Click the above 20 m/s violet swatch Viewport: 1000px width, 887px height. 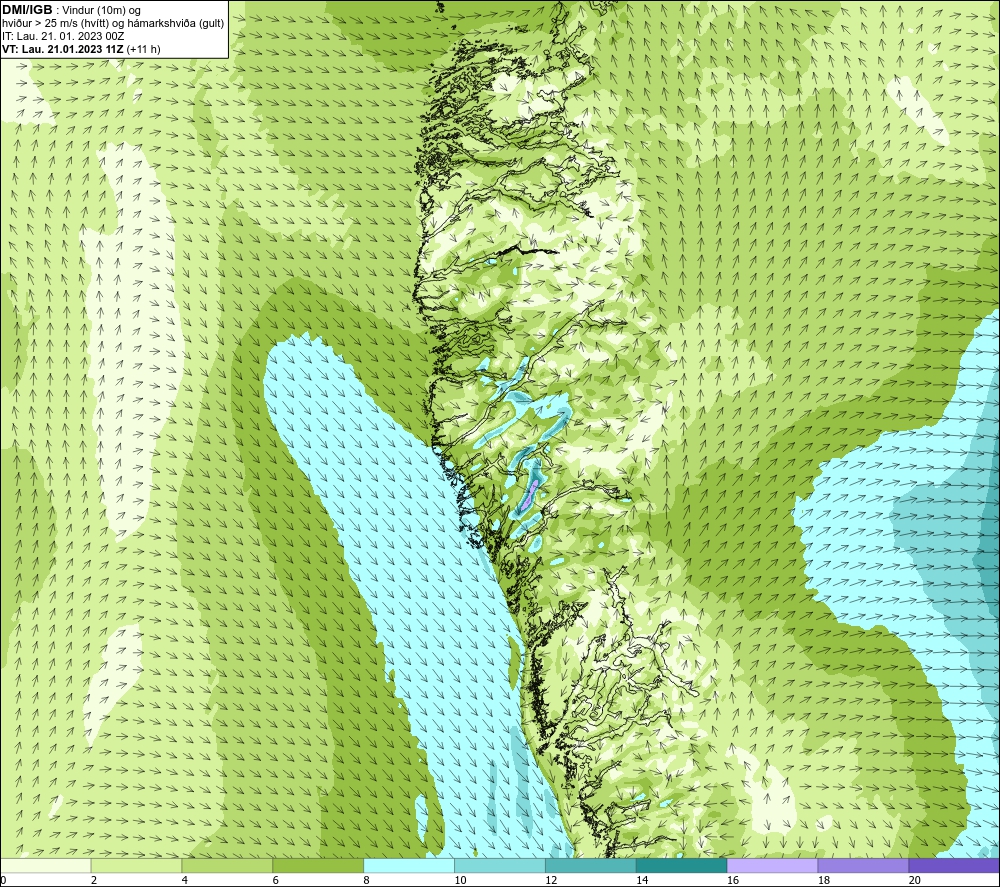coord(953,865)
